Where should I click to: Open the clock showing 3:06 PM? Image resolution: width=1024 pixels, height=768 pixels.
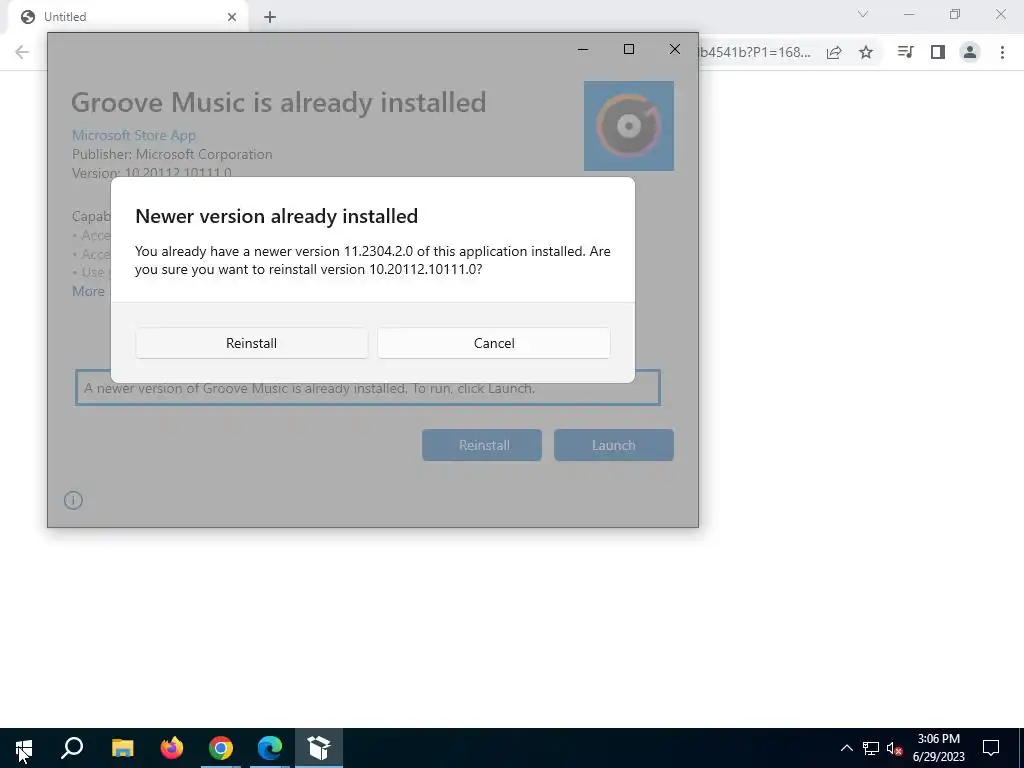[938, 748]
